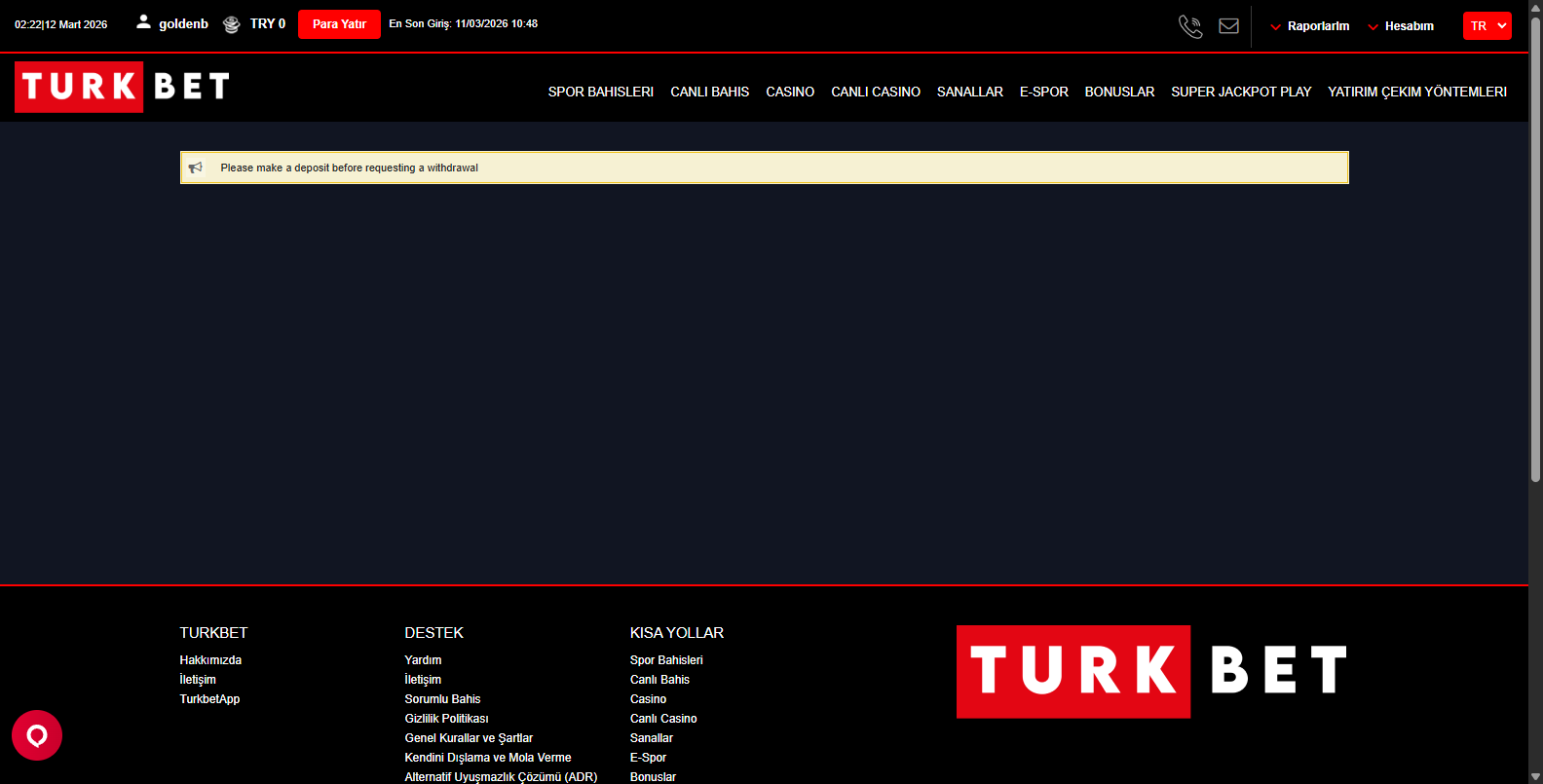Expand the Raporlarım dropdown
Image resolution: width=1543 pixels, height=784 pixels.
pyautogui.click(x=1309, y=26)
